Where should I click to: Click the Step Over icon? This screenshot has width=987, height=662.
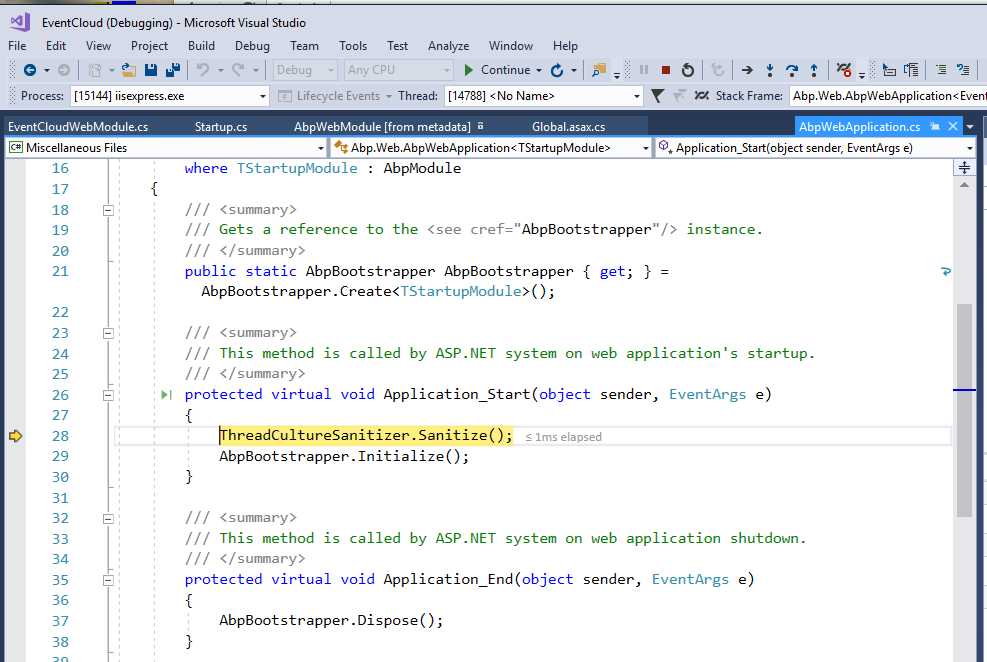click(792, 70)
